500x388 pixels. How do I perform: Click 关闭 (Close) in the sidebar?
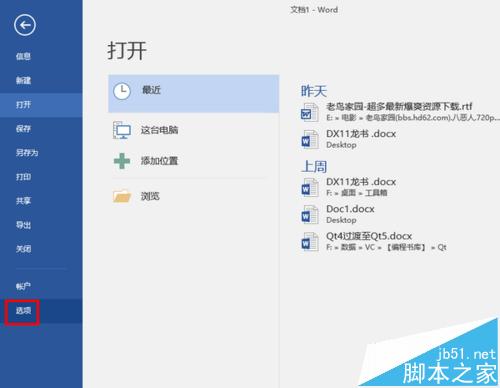[x=23, y=249]
